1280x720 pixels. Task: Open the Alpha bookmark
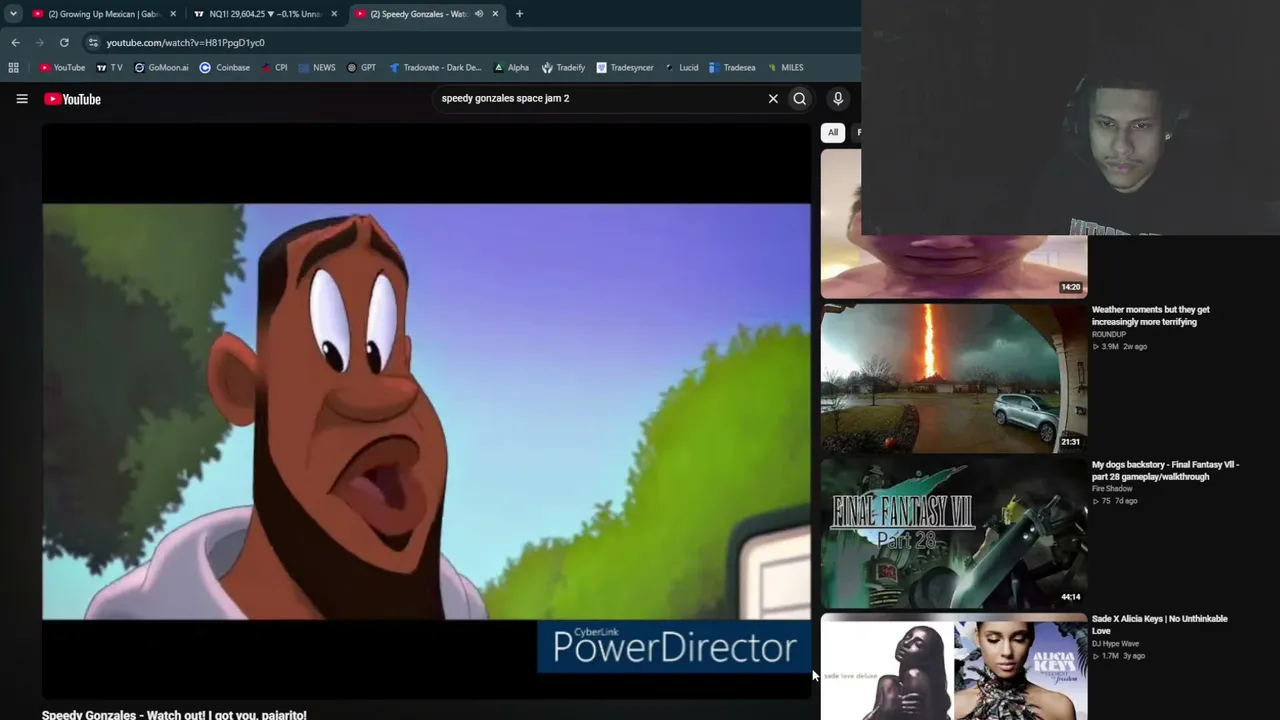point(511,68)
